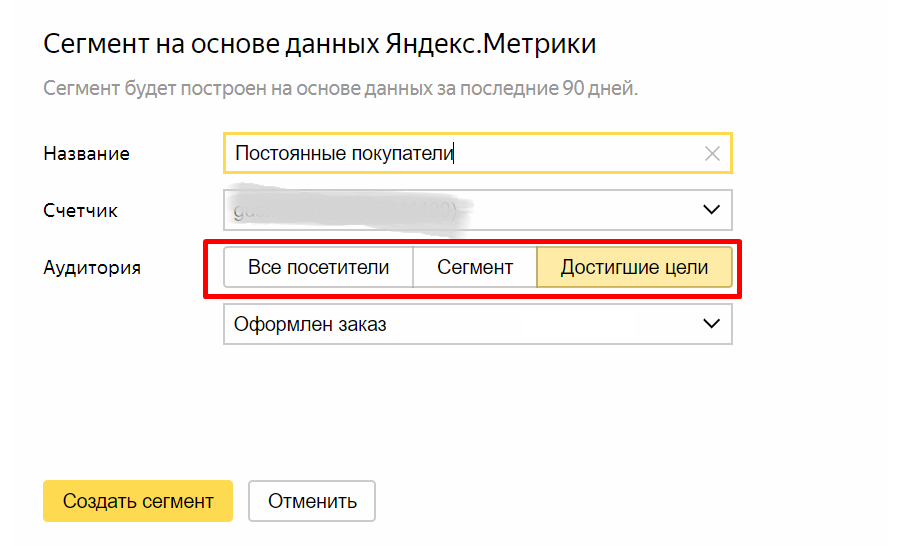
Task: Cancel with the Отменить button
Action: pyautogui.click(x=312, y=501)
